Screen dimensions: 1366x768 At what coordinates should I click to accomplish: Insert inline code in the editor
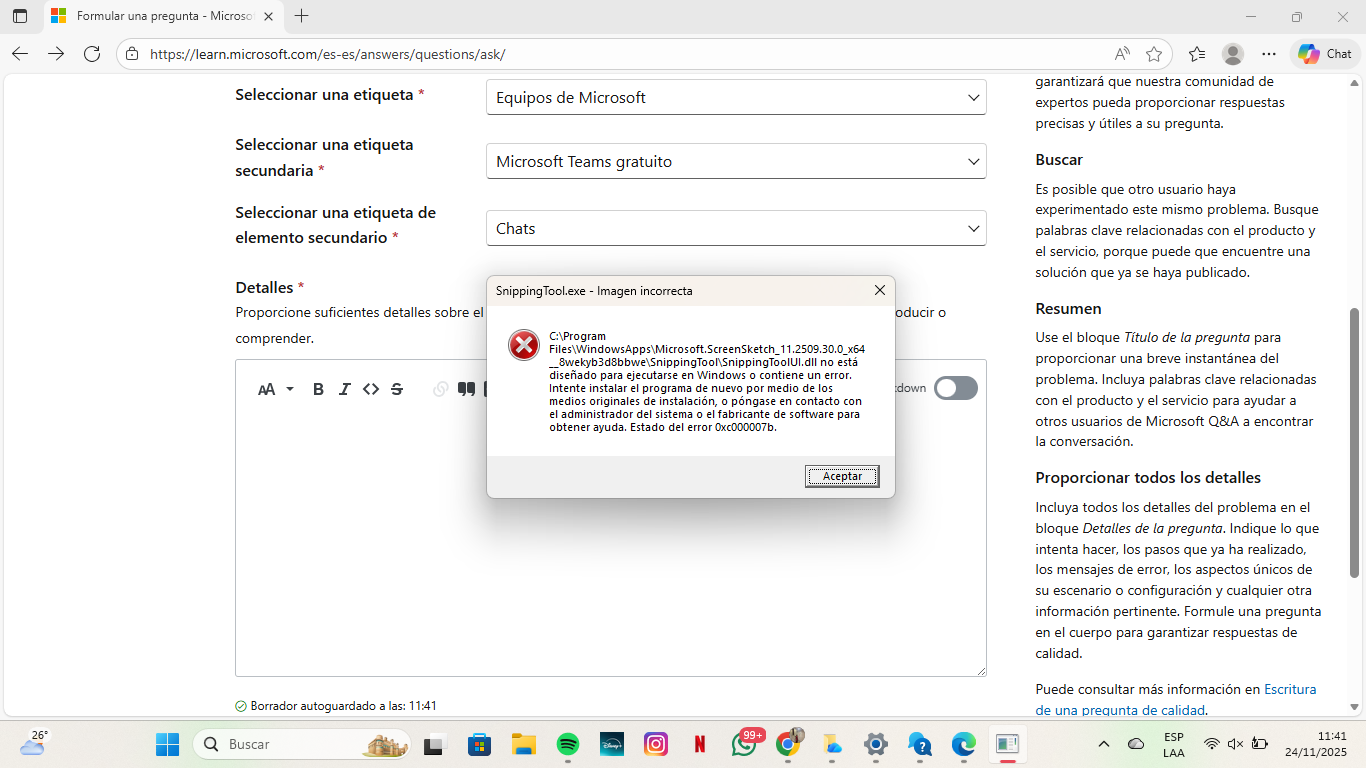click(x=371, y=389)
